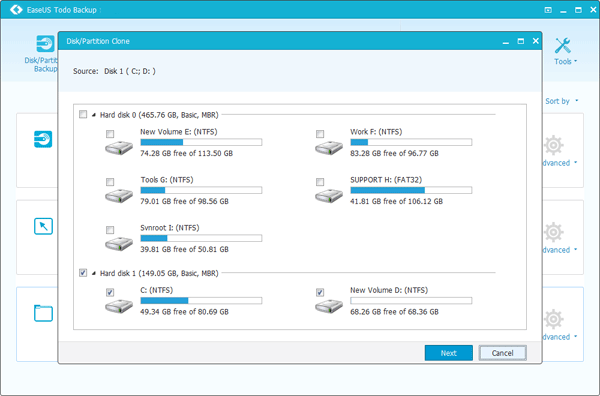
Task: Click '79.01 GB free of 98.56 GB' text
Action: click(x=184, y=201)
